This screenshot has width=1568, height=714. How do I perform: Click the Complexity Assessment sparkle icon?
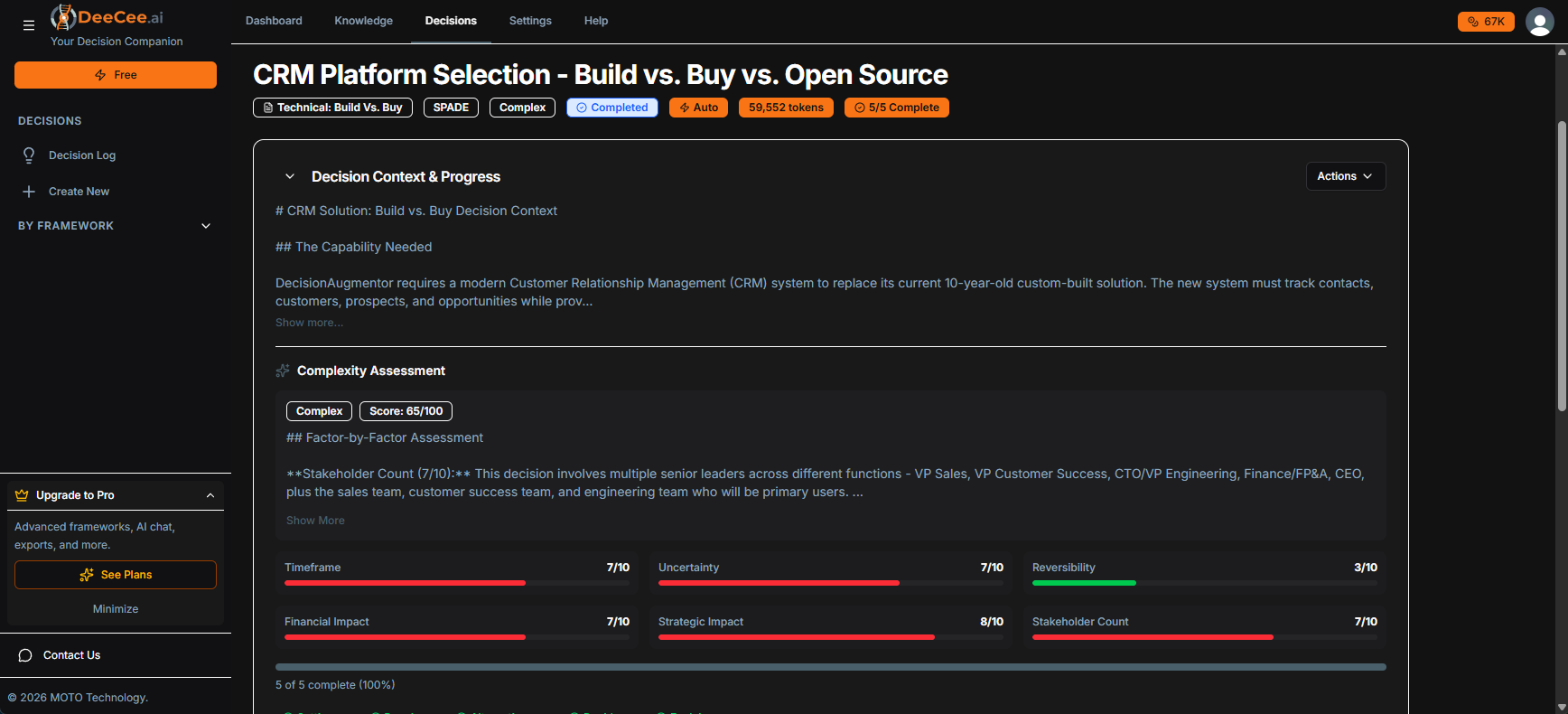coord(283,371)
